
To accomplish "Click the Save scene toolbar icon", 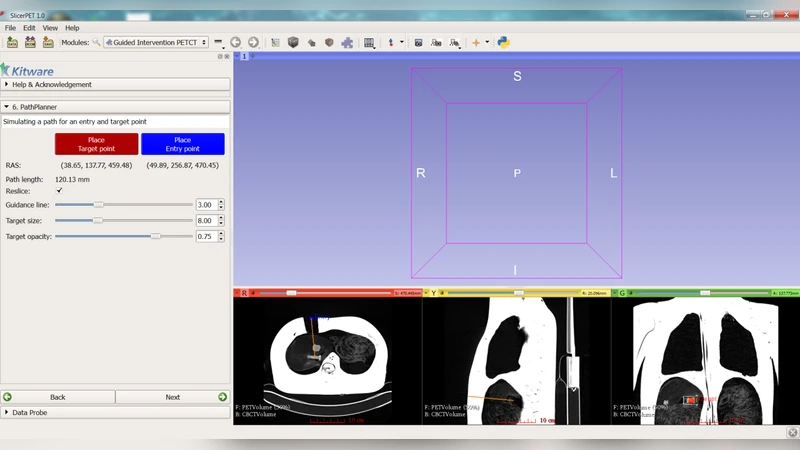I will click(47, 42).
